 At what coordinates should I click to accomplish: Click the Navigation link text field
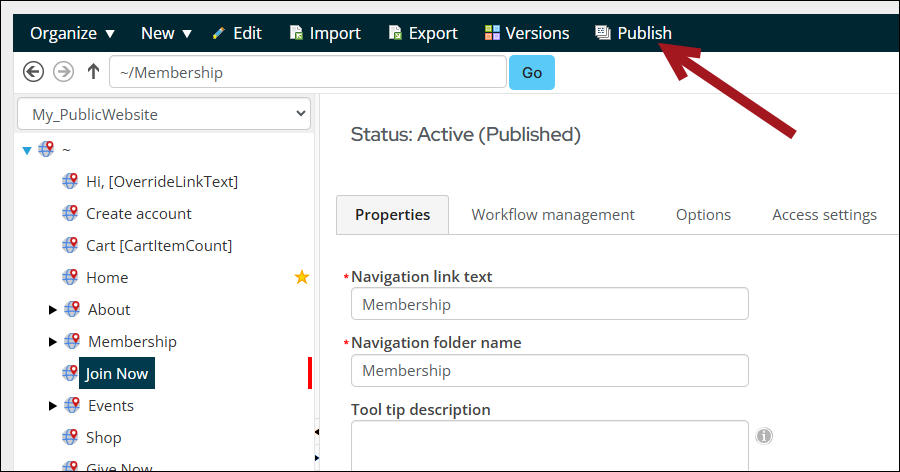point(549,304)
